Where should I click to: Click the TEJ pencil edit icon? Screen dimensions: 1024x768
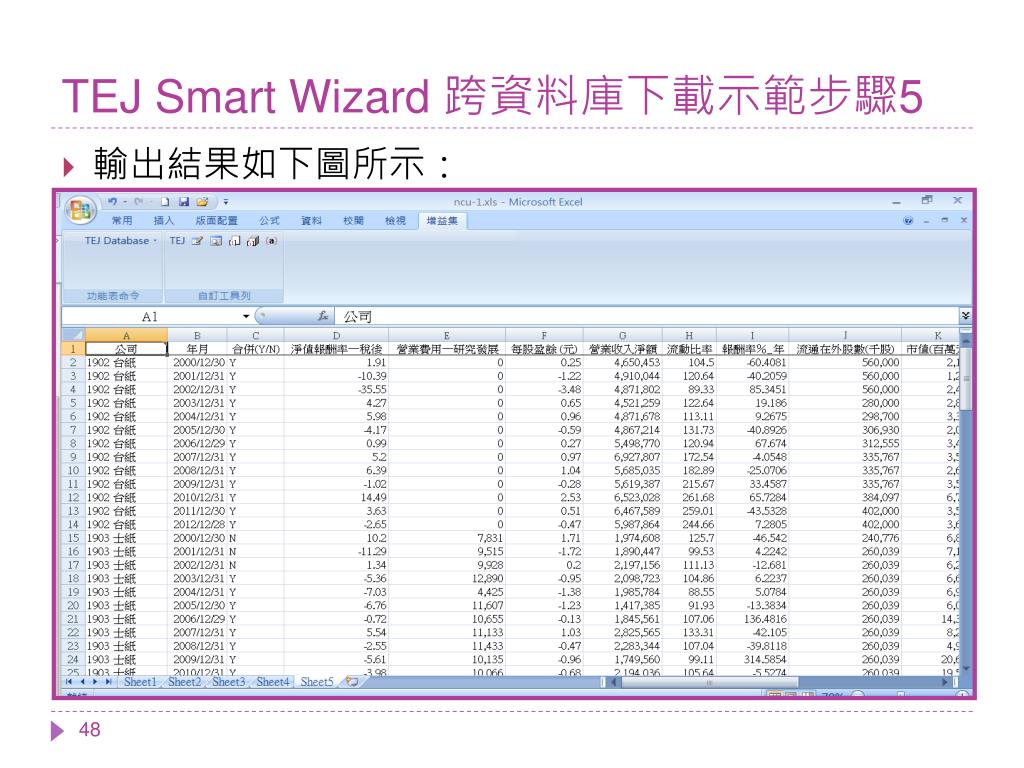click(197, 241)
